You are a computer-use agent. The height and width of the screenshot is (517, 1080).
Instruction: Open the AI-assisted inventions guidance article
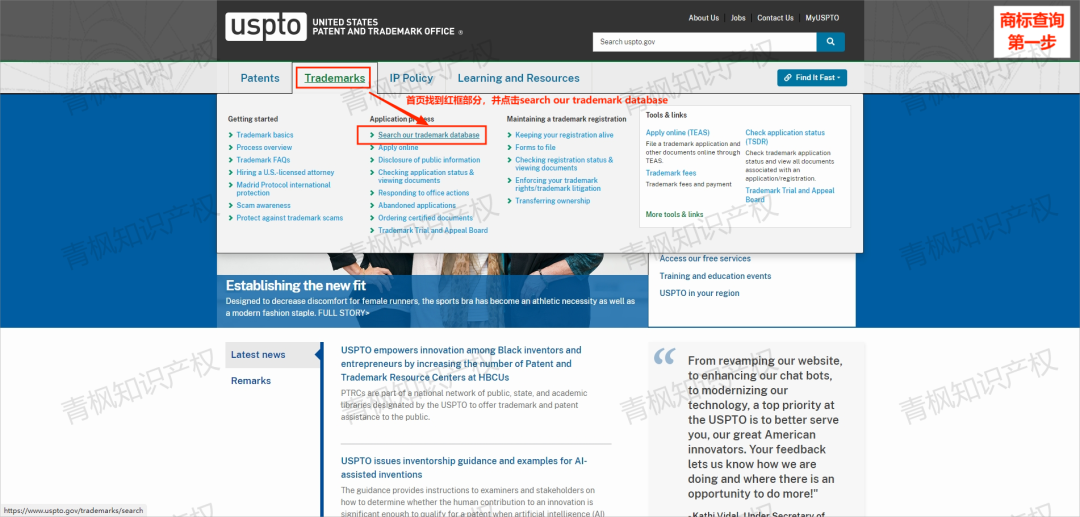(464, 467)
